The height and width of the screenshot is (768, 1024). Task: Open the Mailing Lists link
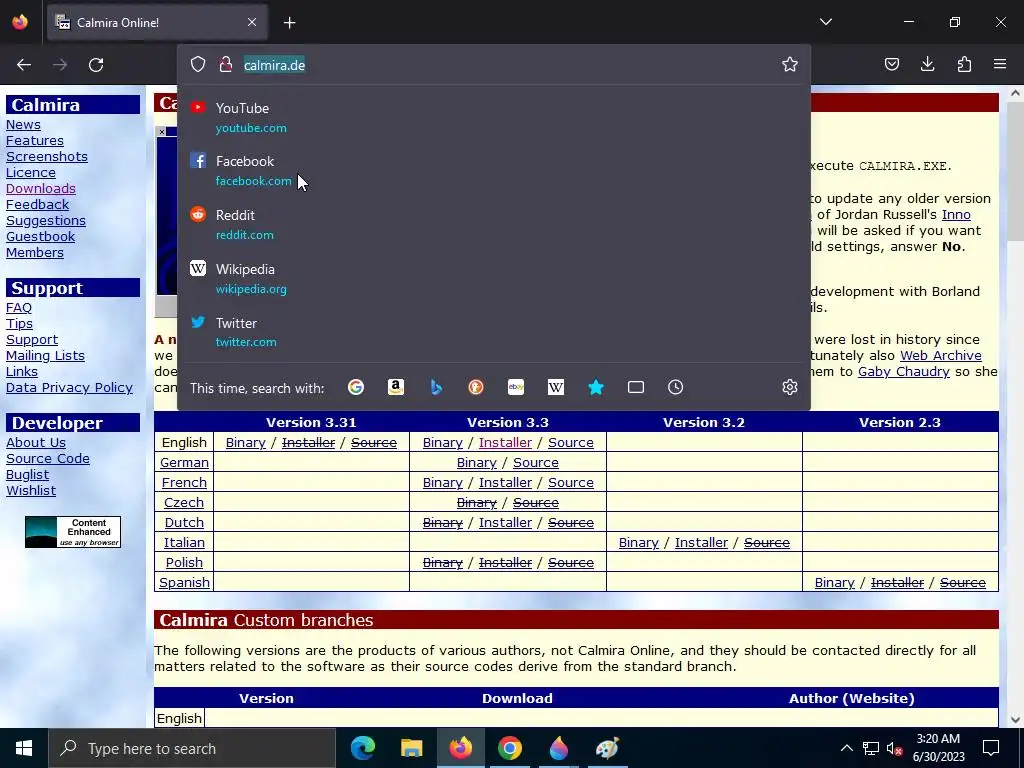[45, 355]
